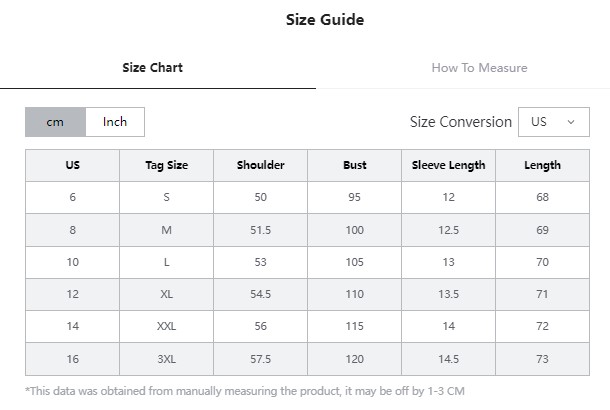
Task: Select the M tag size cell
Action: coord(167,230)
